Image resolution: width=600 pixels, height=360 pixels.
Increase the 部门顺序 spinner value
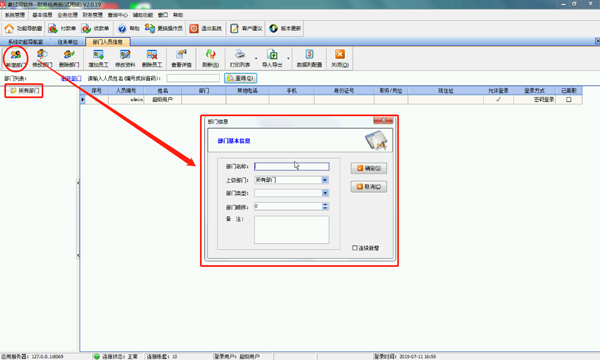(x=325, y=205)
